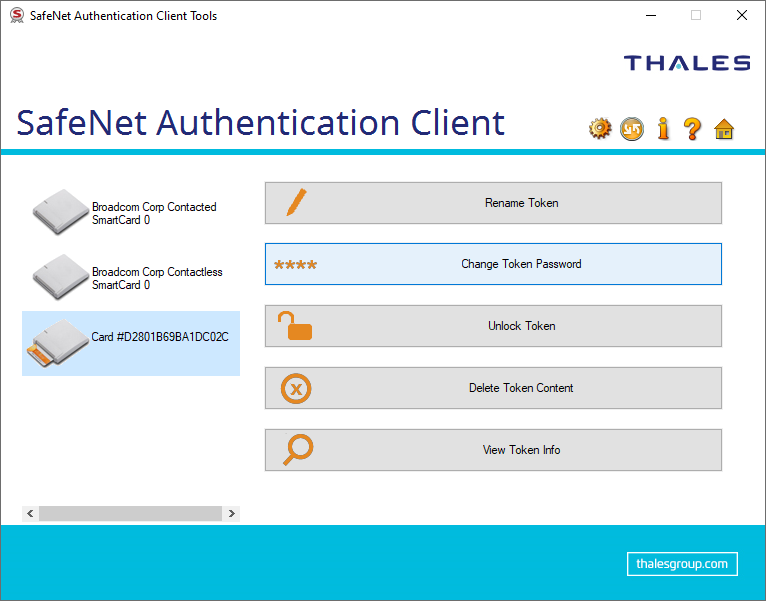Click the open padlock icon on Unlock Token

click(295, 326)
